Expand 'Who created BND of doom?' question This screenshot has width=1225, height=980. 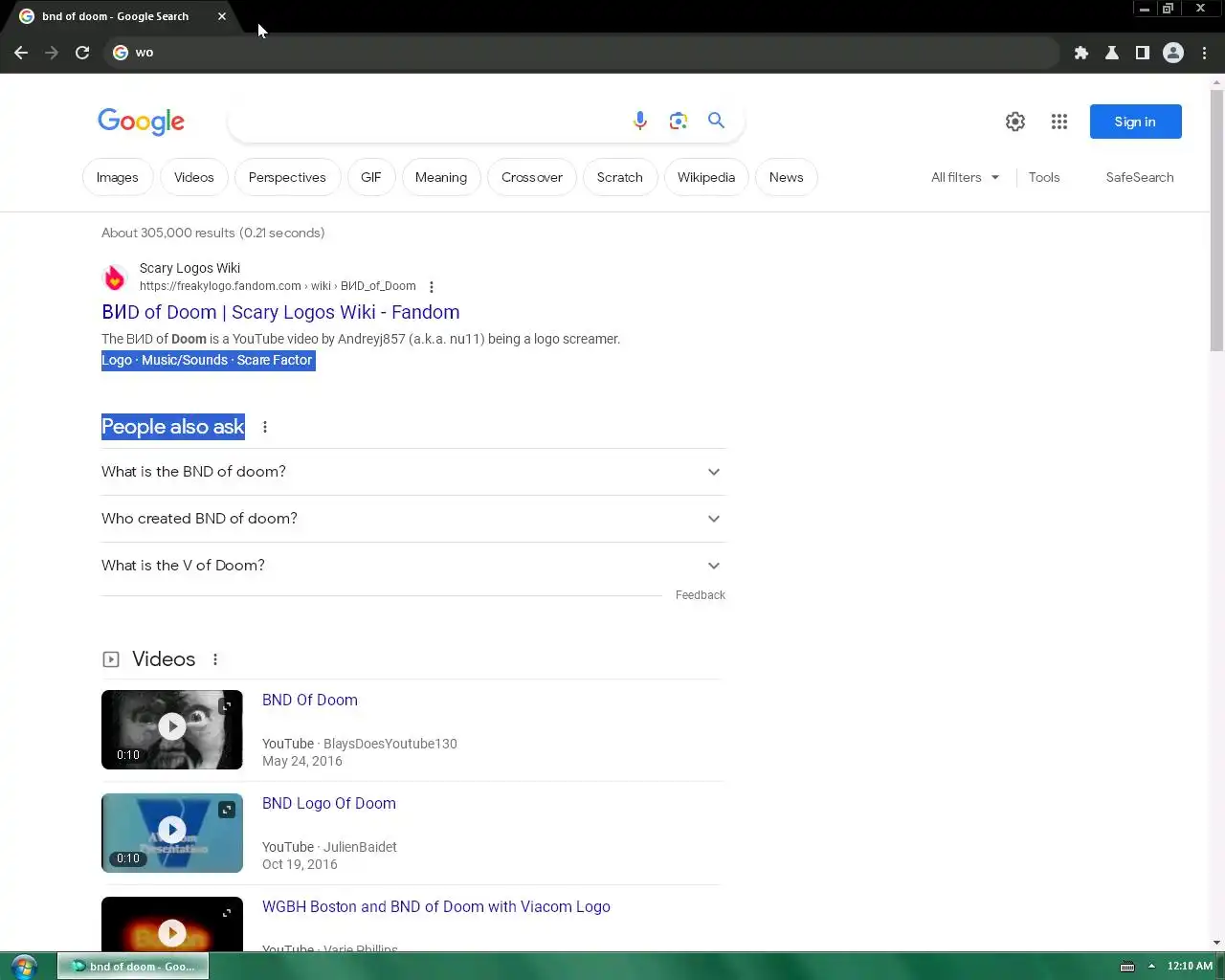pyautogui.click(x=413, y=519)
